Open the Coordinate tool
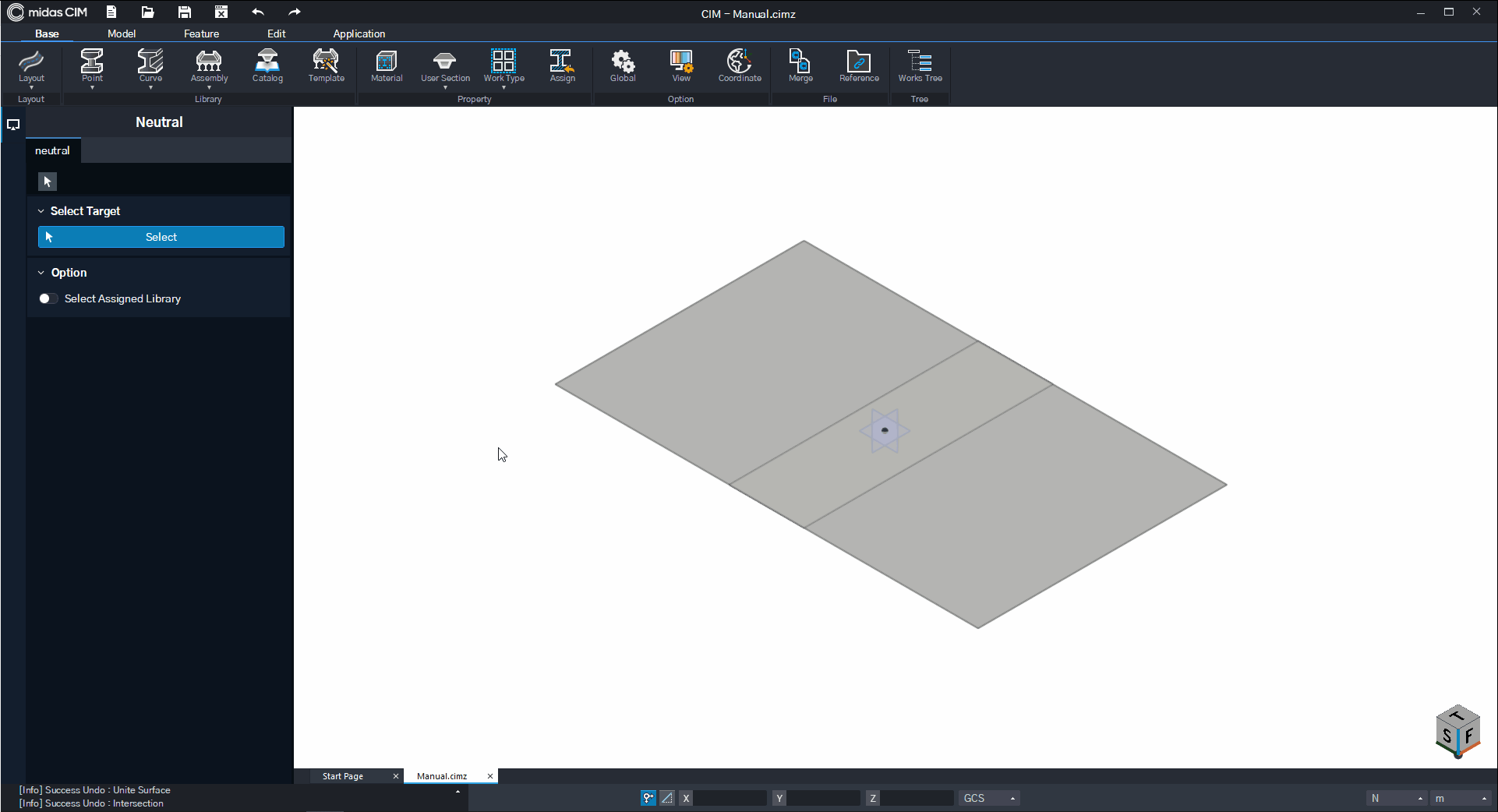 pyautogui.click(x=740, y=65)
